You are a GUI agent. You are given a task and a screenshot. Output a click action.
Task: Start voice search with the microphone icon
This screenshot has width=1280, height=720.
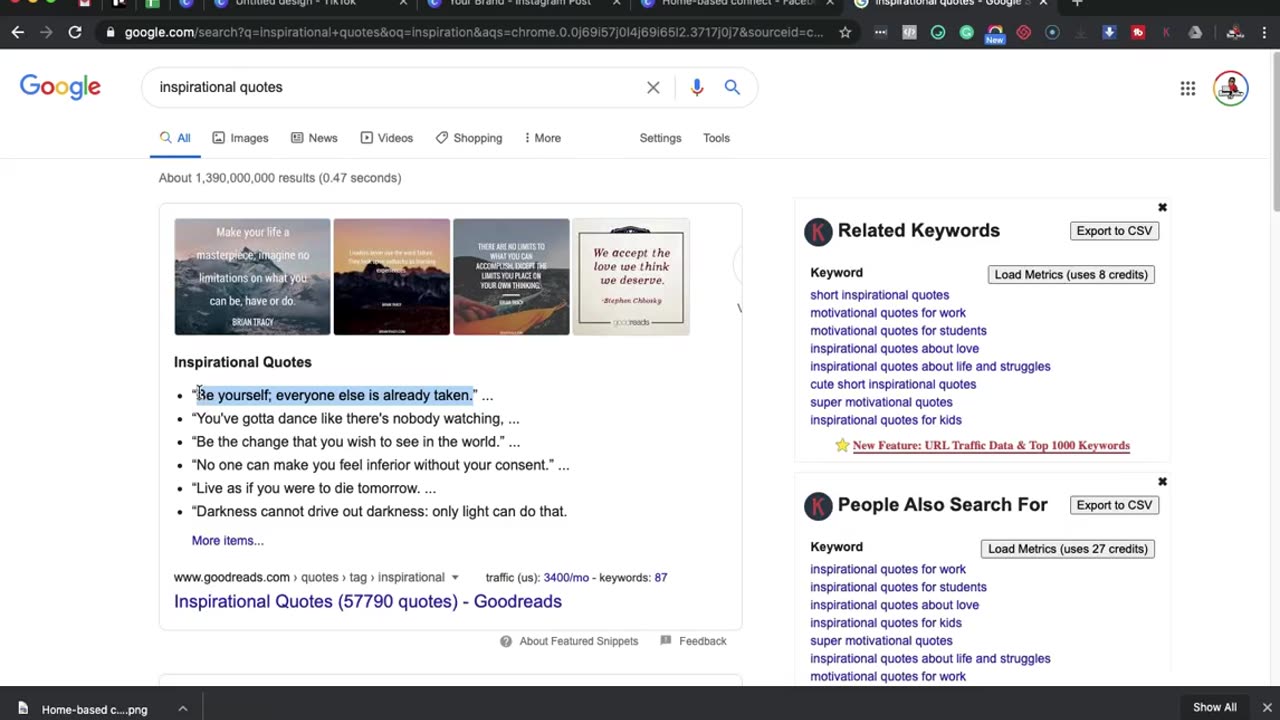click(x=697, y=87)
